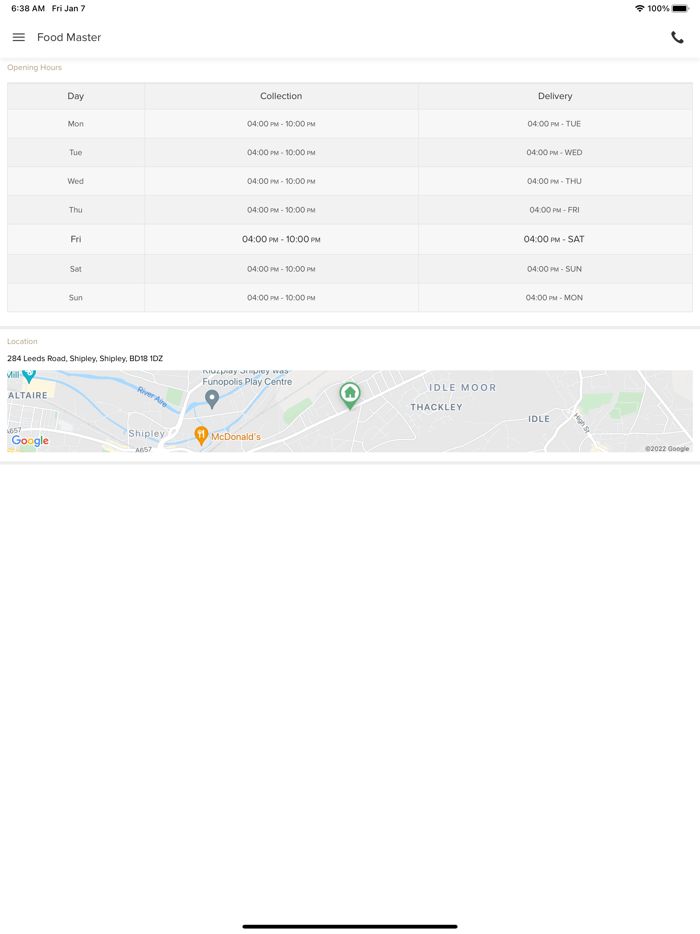This screenshot has width=700, height=934.
Task: Tap Sunday's delivery hours cell
Action: click(x=555, y=298)
